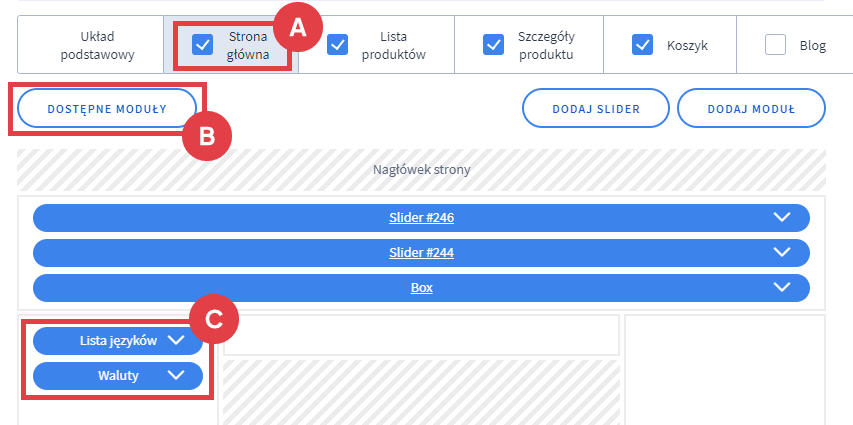The image size is (853, 425).
Task: Enable the Blog layout checkbox
Action: point(775,45)
